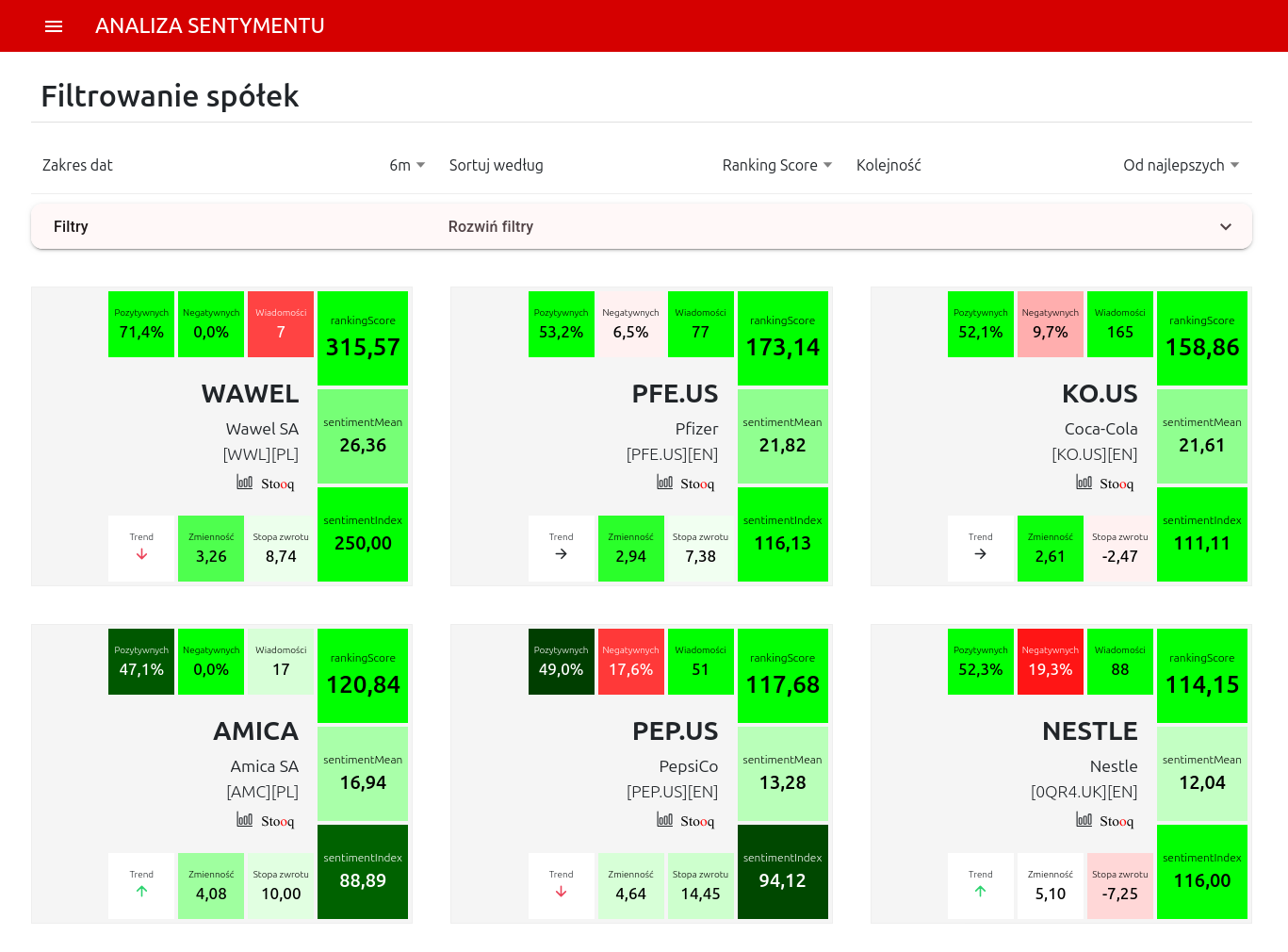The image size is (1288, 952).
Task: Open the Stooq logo link for Coca-Cola
Action: point(1117,484)
